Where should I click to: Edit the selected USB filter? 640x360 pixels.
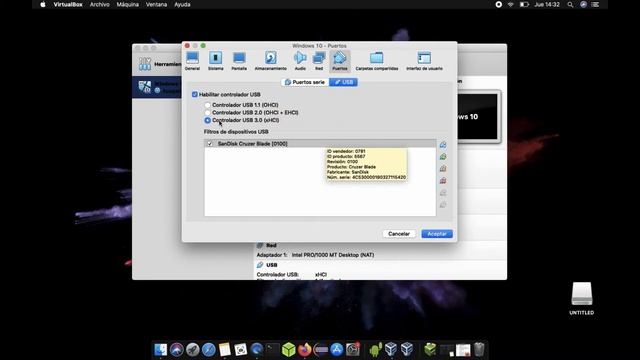click(443, 169)
